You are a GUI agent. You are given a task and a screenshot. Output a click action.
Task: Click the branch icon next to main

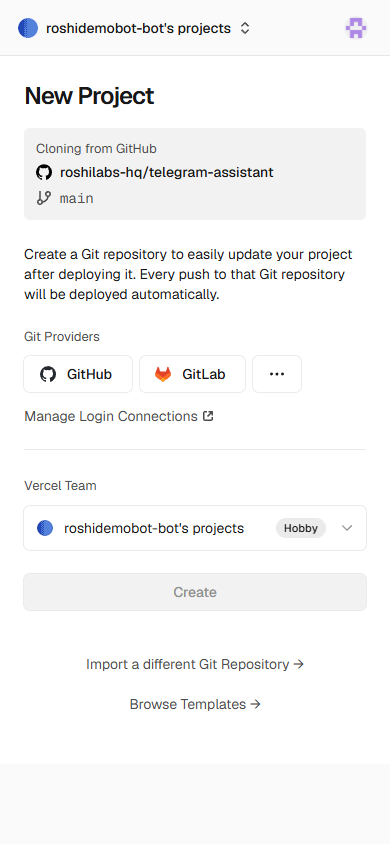click(44, 198)
